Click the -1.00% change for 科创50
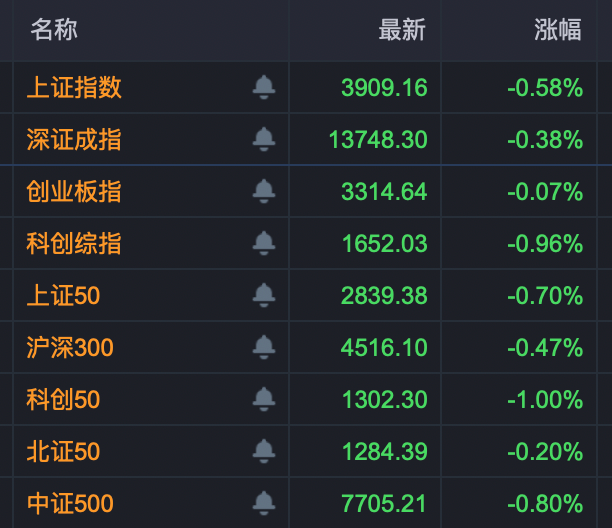Screen dimensions: 612x528 (545, 399)
